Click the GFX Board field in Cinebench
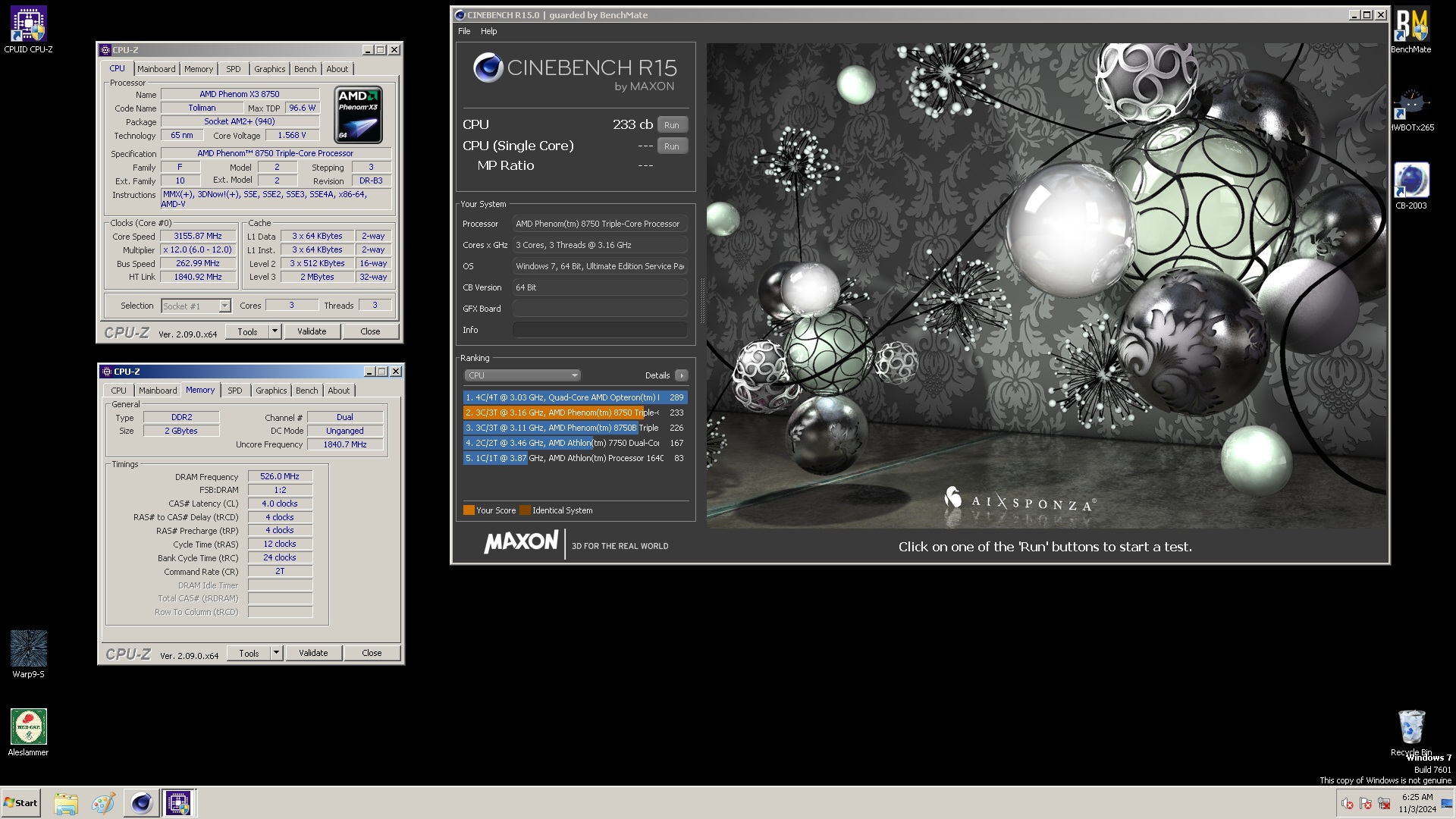This screenshot has height=819, width=1456. pyautogui.click(x=600, y=309)
